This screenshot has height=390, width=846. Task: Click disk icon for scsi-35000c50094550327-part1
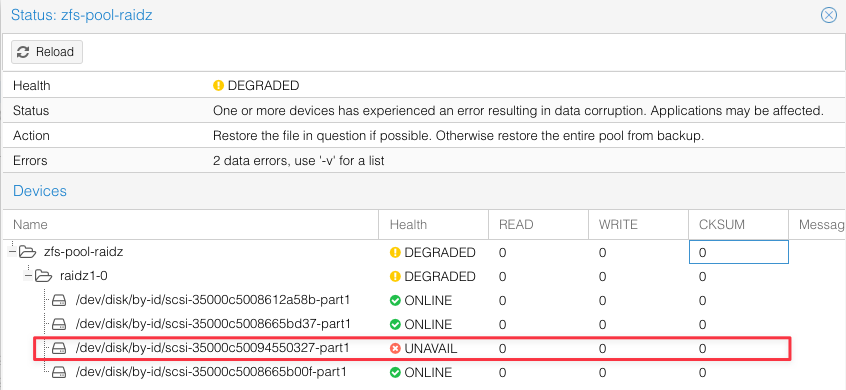coord(59,348)
